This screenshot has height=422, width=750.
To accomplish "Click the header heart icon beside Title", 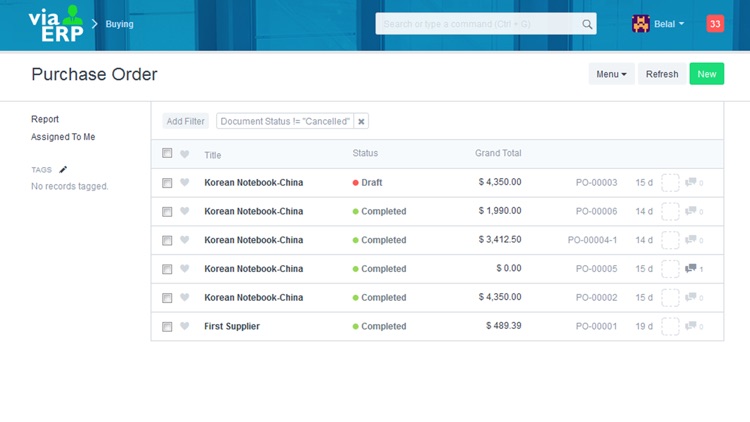I will 185,154.
